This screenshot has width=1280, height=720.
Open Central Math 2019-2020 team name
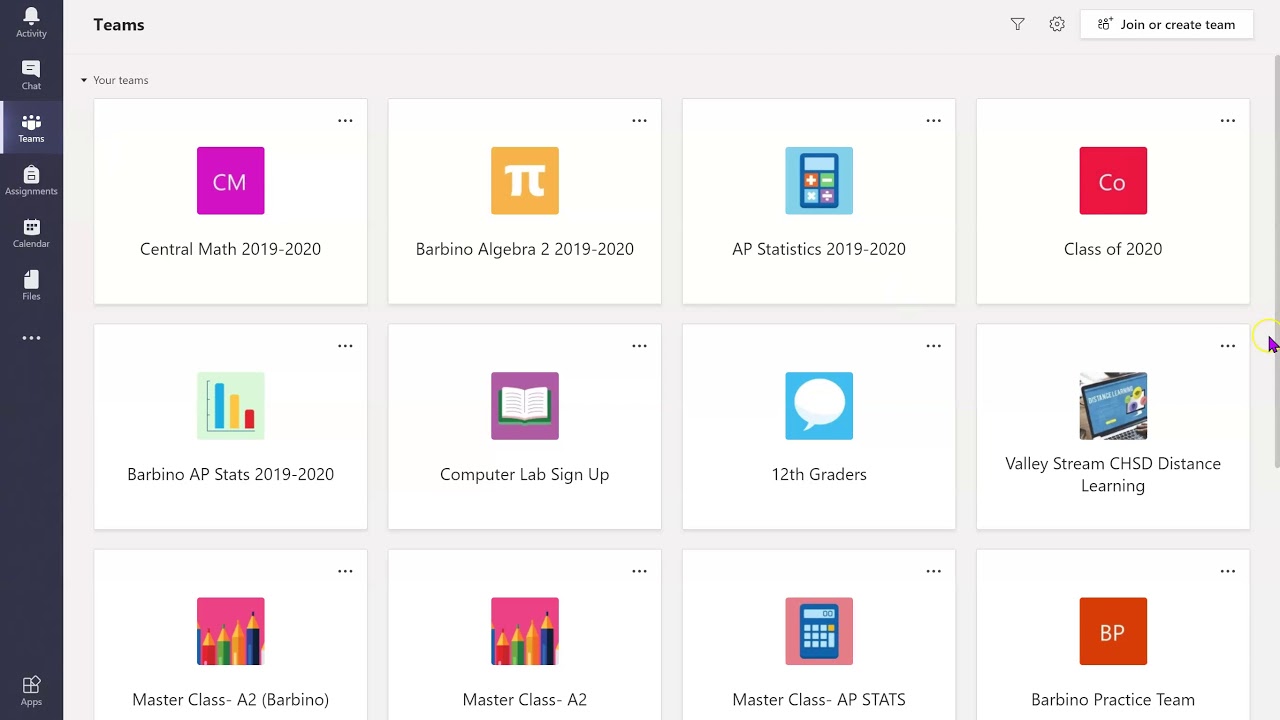coord(230,249)
